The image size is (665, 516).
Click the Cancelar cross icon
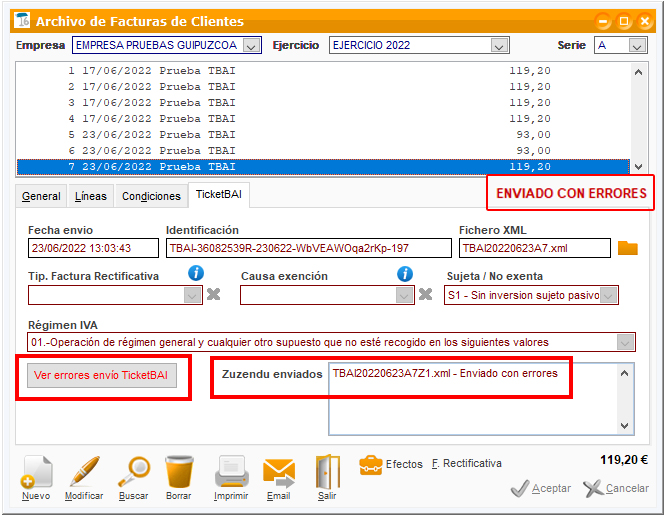593,489
